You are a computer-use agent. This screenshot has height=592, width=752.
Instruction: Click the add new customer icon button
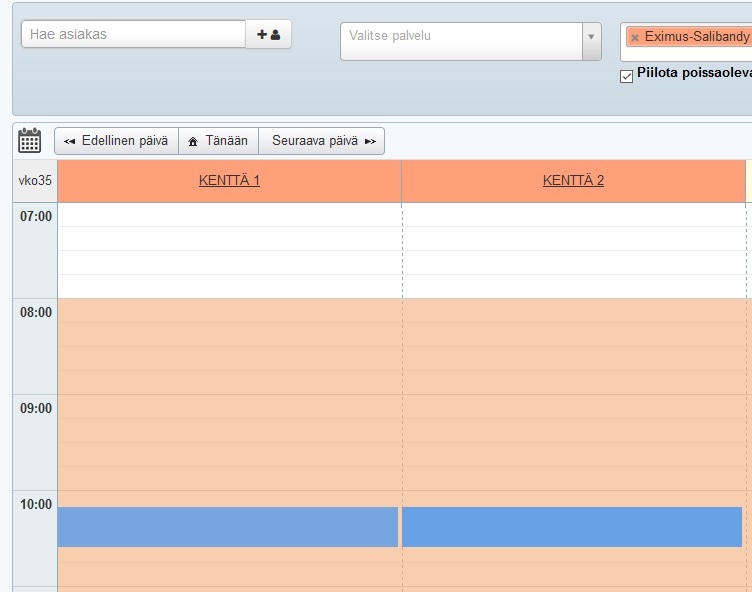[x=268, y=34]
